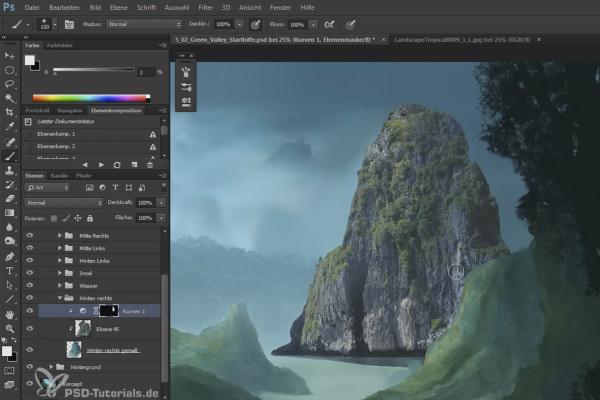Viewport: 600px width, 400px height.
Task: Choose the Clone Stamp tool
Action: coord(10,170)
